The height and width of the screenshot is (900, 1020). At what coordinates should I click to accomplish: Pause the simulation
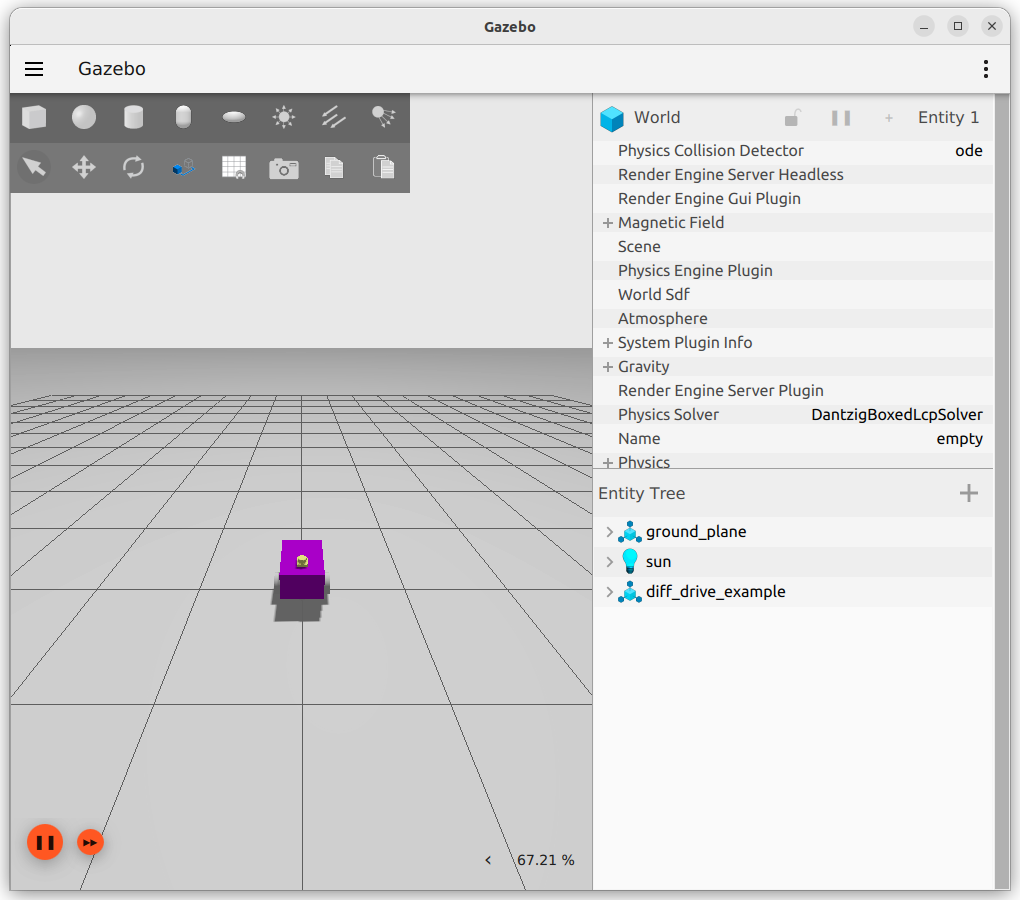click(45, 842)
